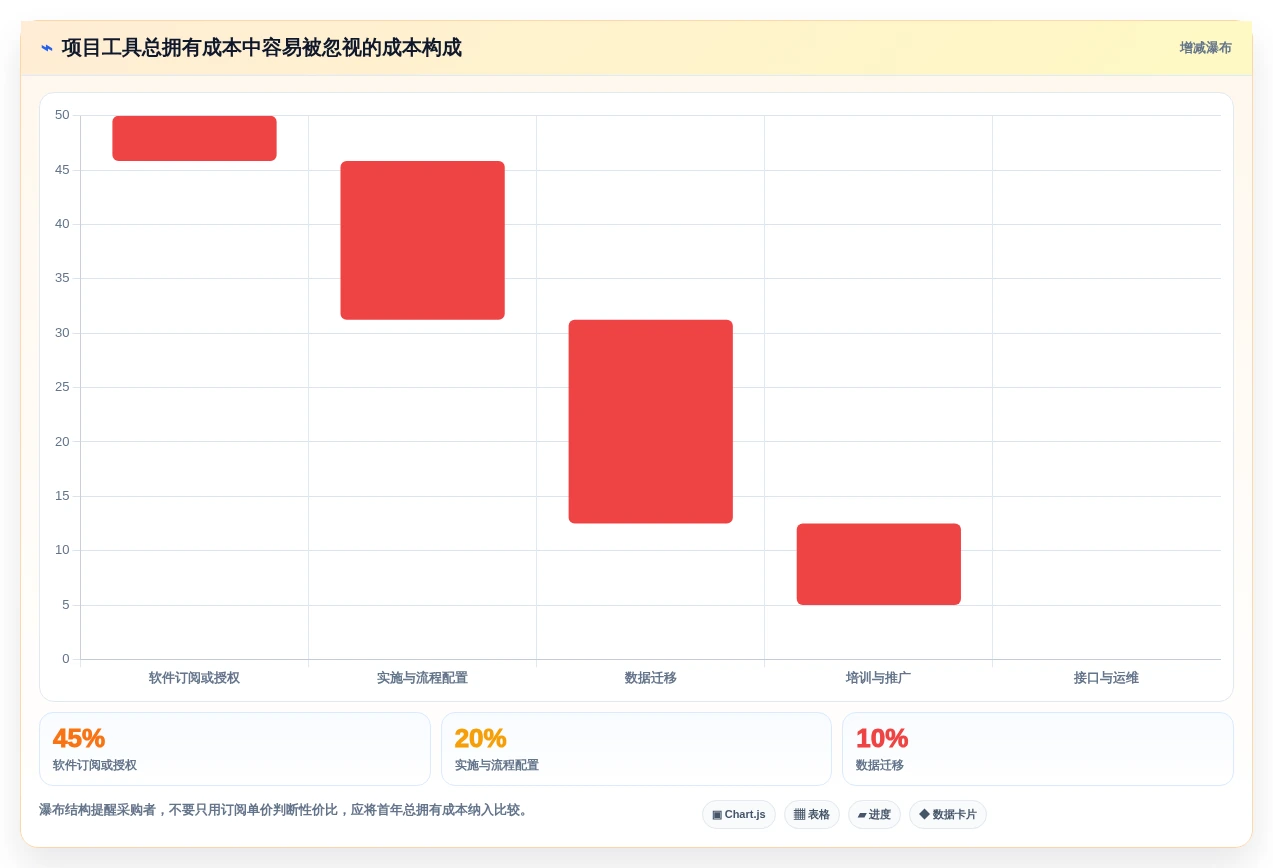Click the 进度 tag chip
This screenshot has height=868, width=1273.
874,814
